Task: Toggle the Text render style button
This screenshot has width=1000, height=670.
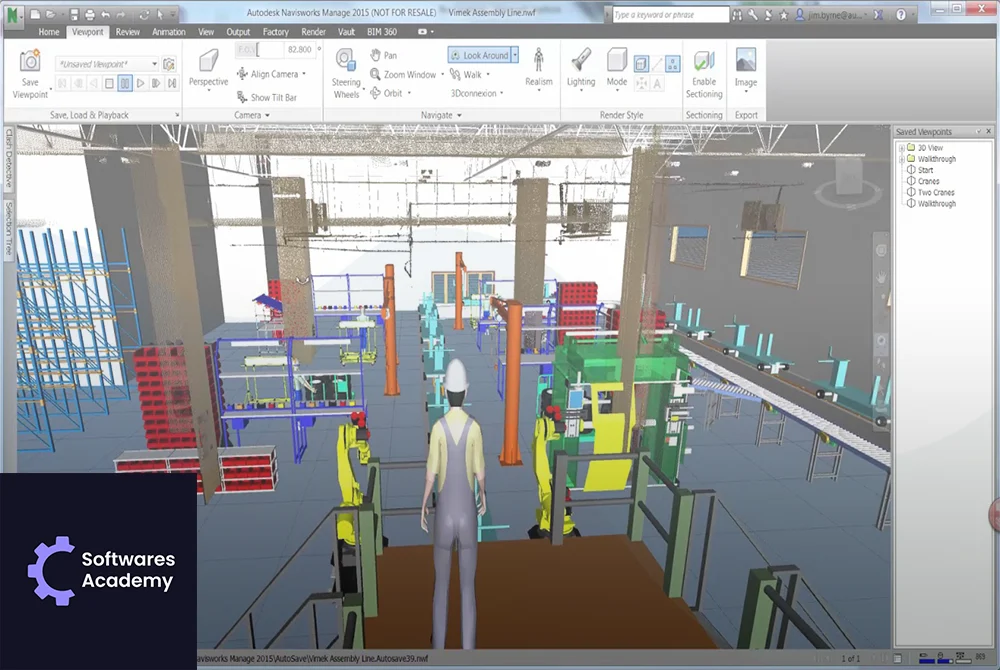Action: tap(657, 84)
